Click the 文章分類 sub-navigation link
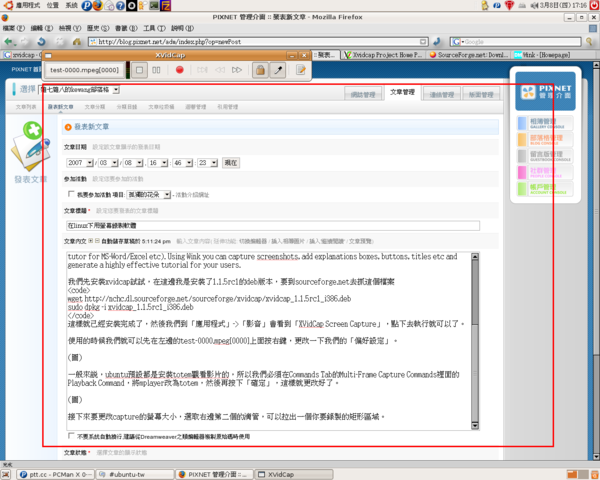The image size is (600, 480). [95, 107]
